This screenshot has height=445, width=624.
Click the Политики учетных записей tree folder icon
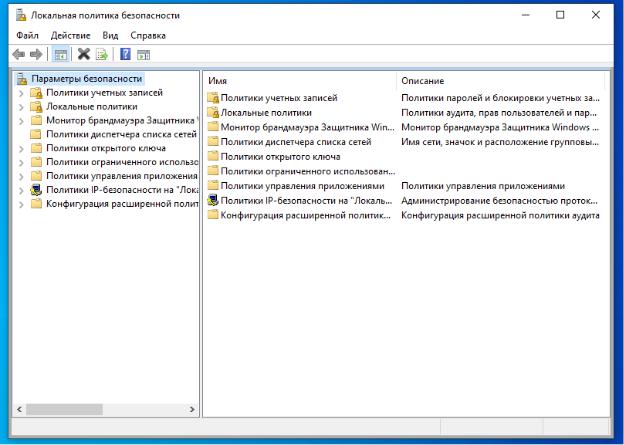tap(36, 93)
